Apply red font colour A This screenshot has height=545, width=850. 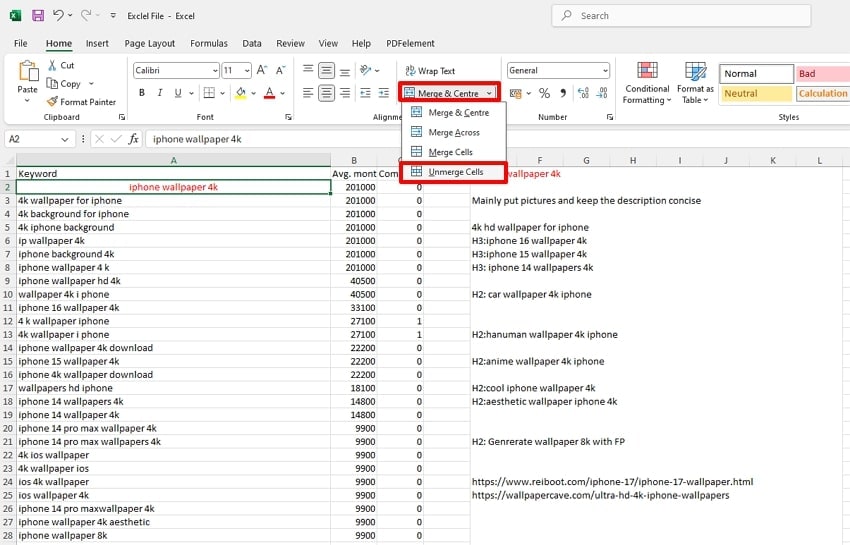tap(269, 93)
